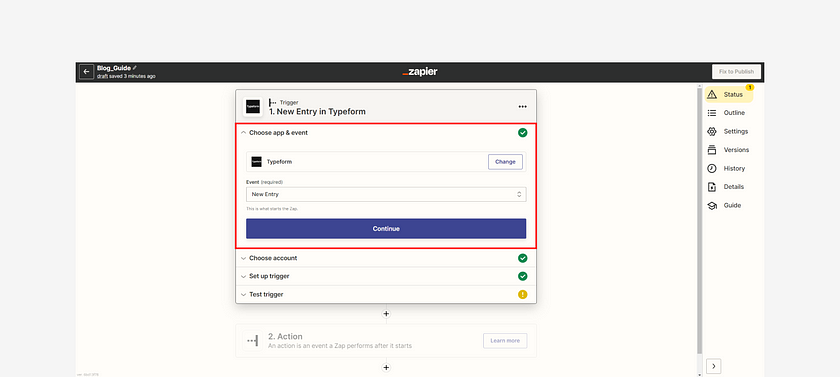This screenshot has height=377, width=840.
Task: Expand the Test trigger section
Action: [x=386, y=295]
